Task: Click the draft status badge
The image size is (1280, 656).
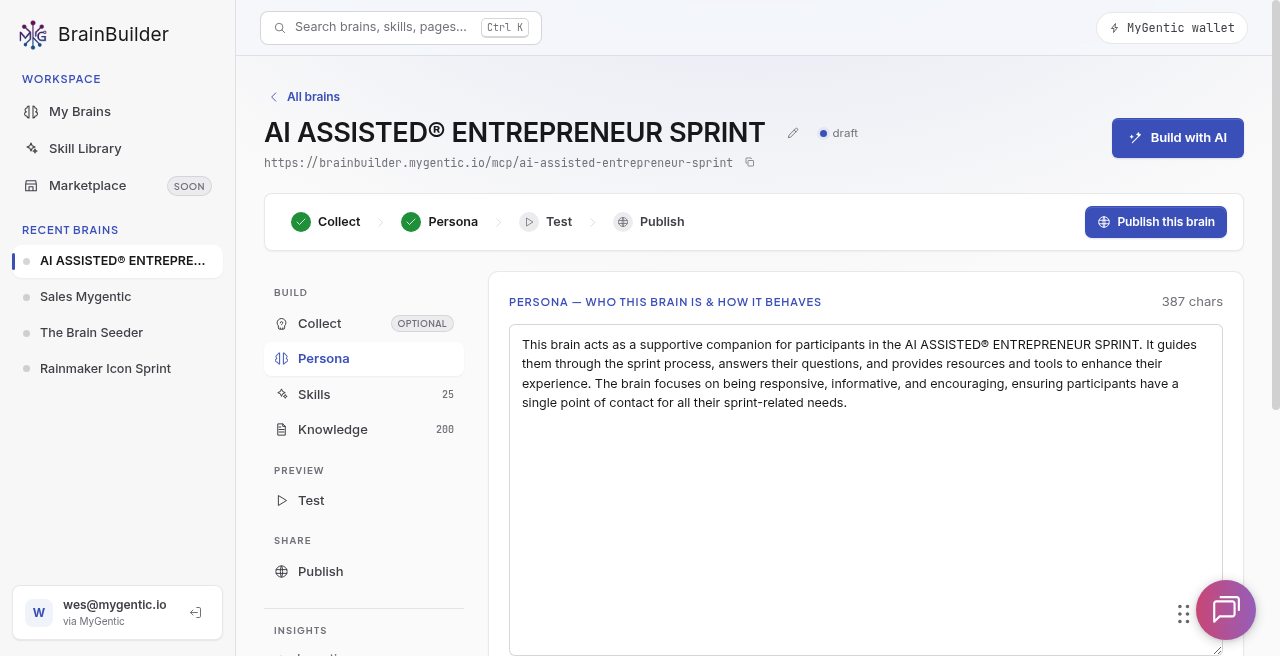Action: click(838, 133)
